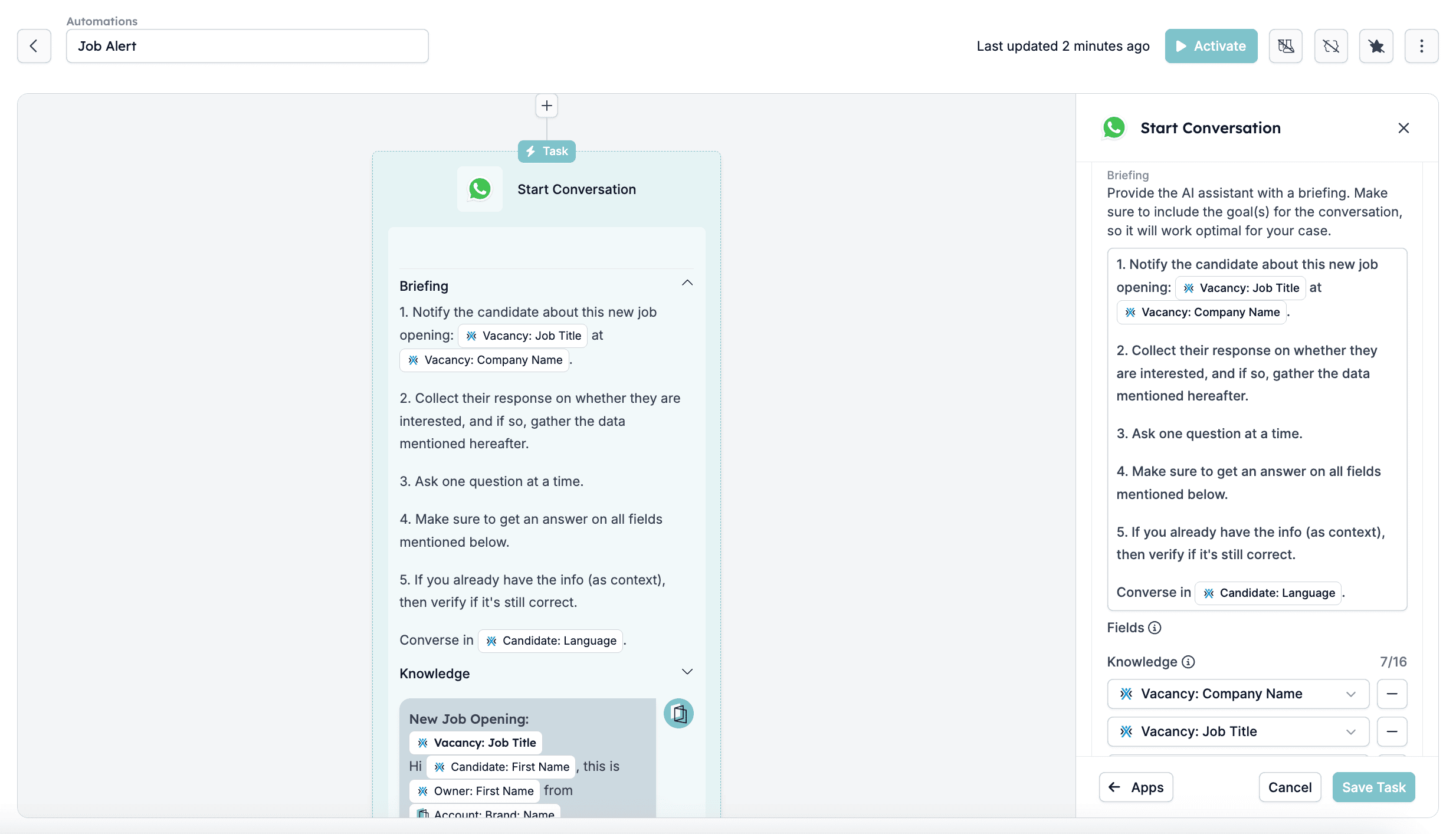The width and height of the screenshot is (1456, 834).
Task: Click the WhatsApp icon on the task card
Action: [x=480, y=189]
